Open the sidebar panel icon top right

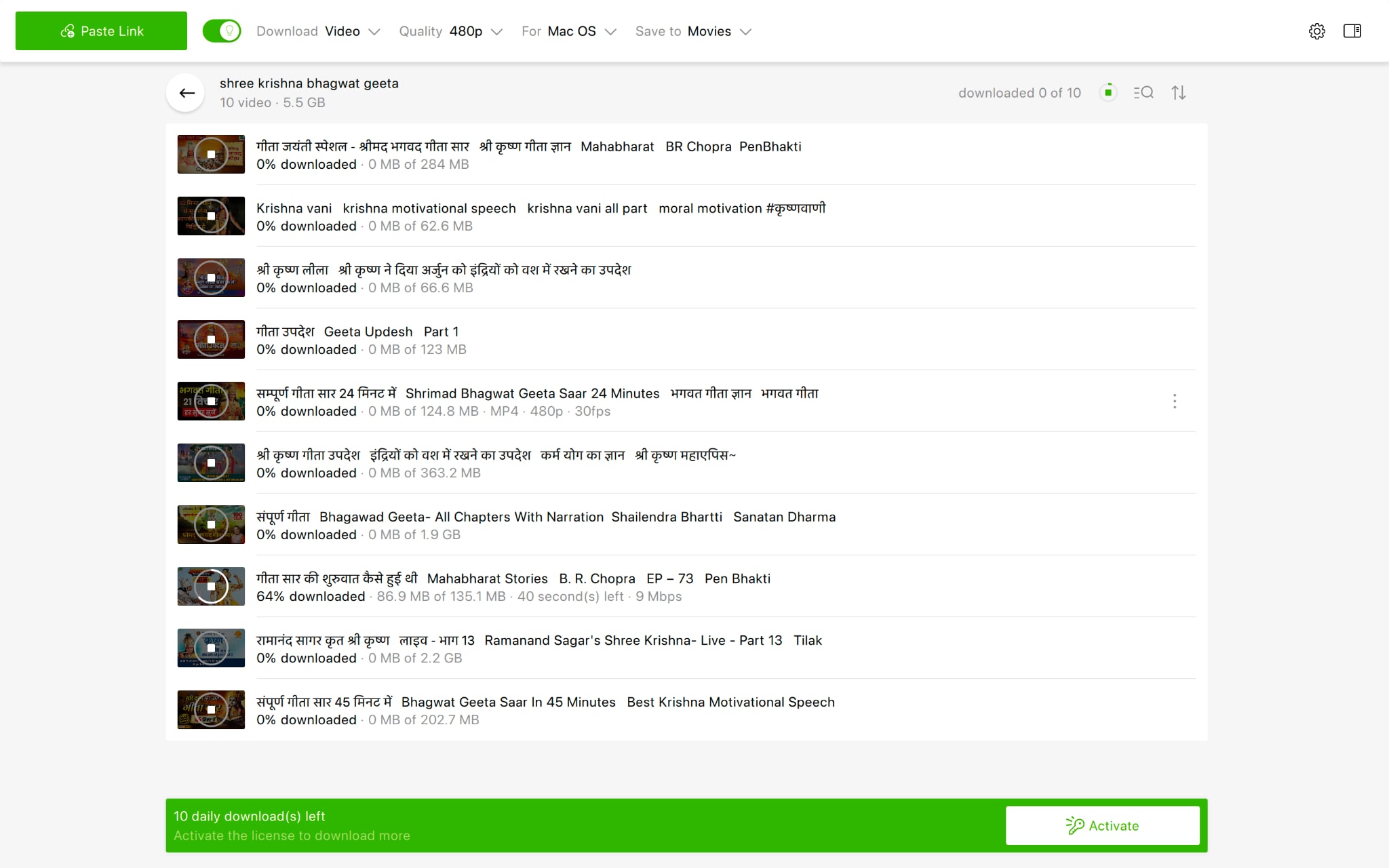tap(1353, 31)
